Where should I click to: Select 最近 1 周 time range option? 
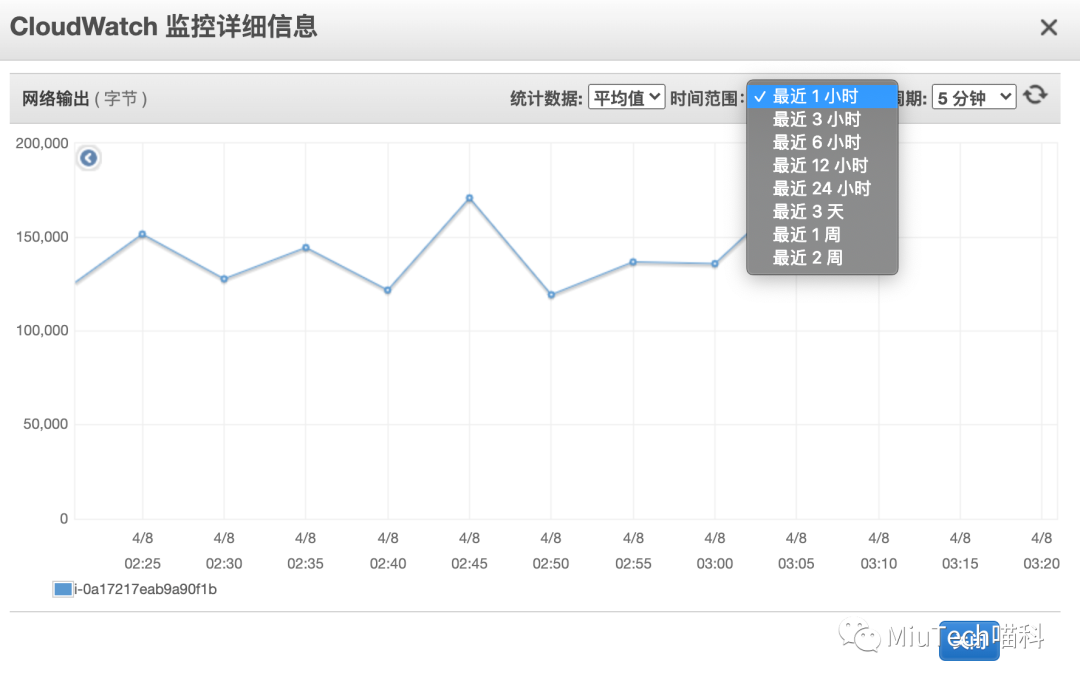(822, 235)
